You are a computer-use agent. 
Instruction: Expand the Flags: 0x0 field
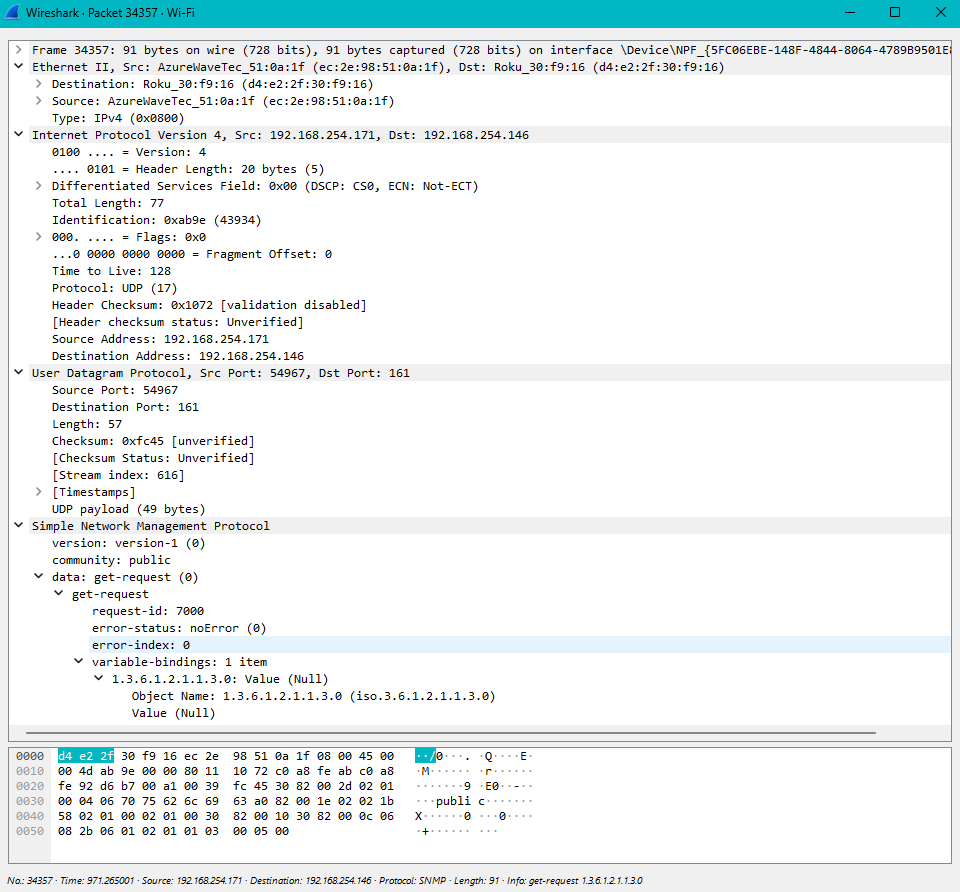point(38,236)
